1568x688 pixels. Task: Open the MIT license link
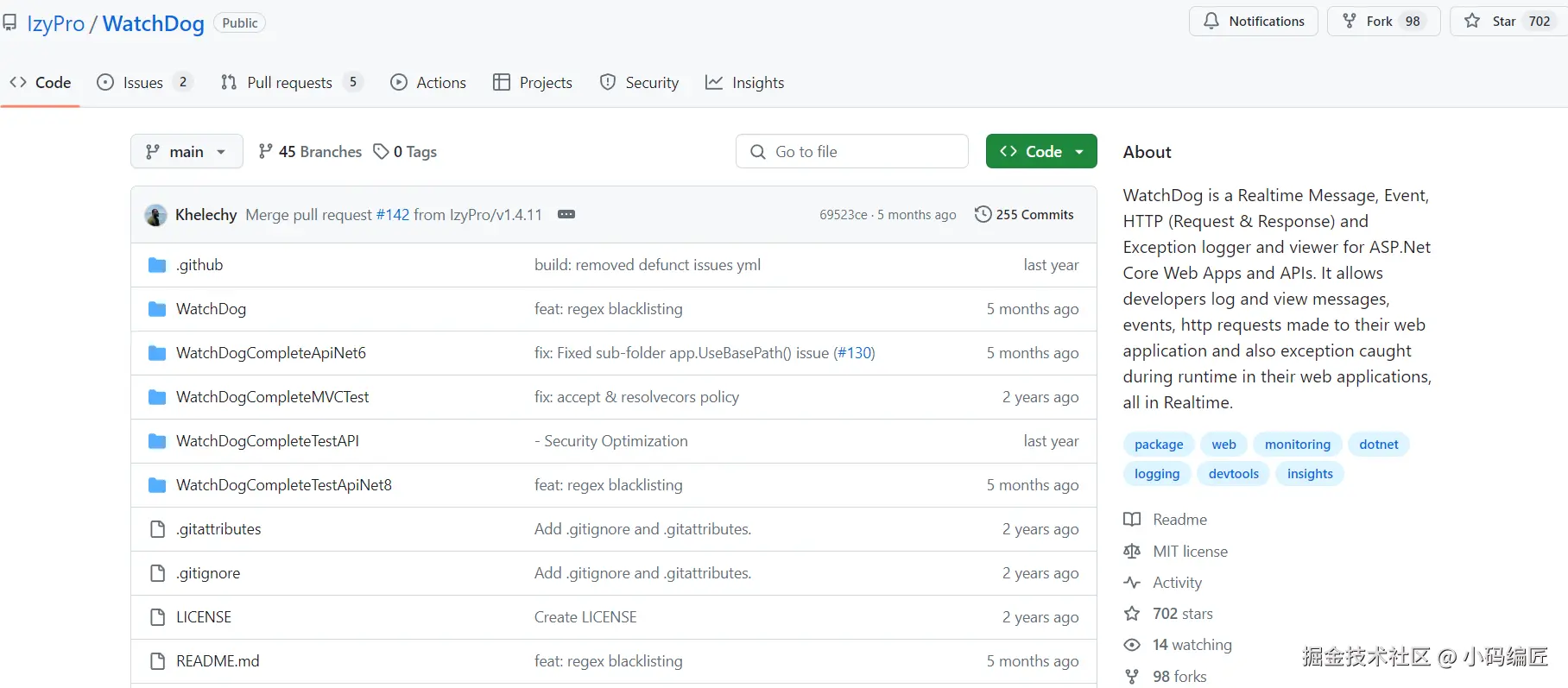1190,552
